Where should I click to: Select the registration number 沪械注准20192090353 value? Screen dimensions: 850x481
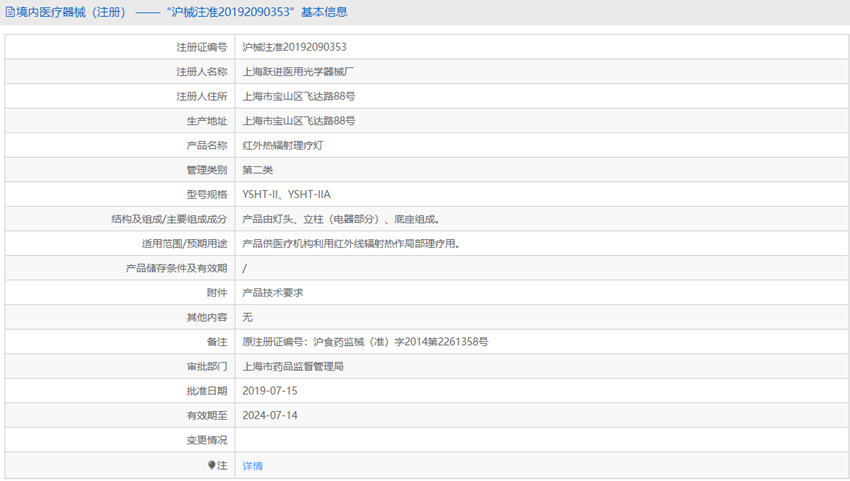pyautogui.click(x=294, y=47)
